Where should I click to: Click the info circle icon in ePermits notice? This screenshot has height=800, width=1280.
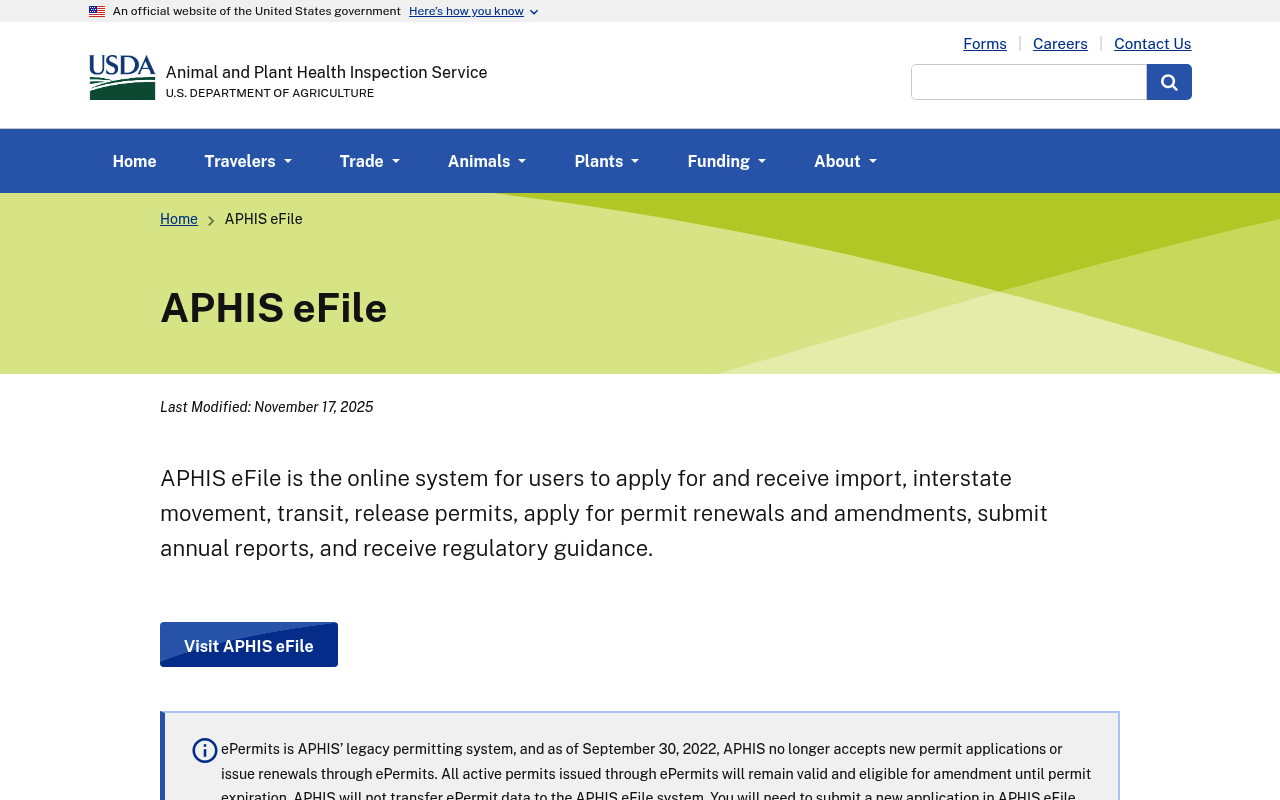click(205, 750)
